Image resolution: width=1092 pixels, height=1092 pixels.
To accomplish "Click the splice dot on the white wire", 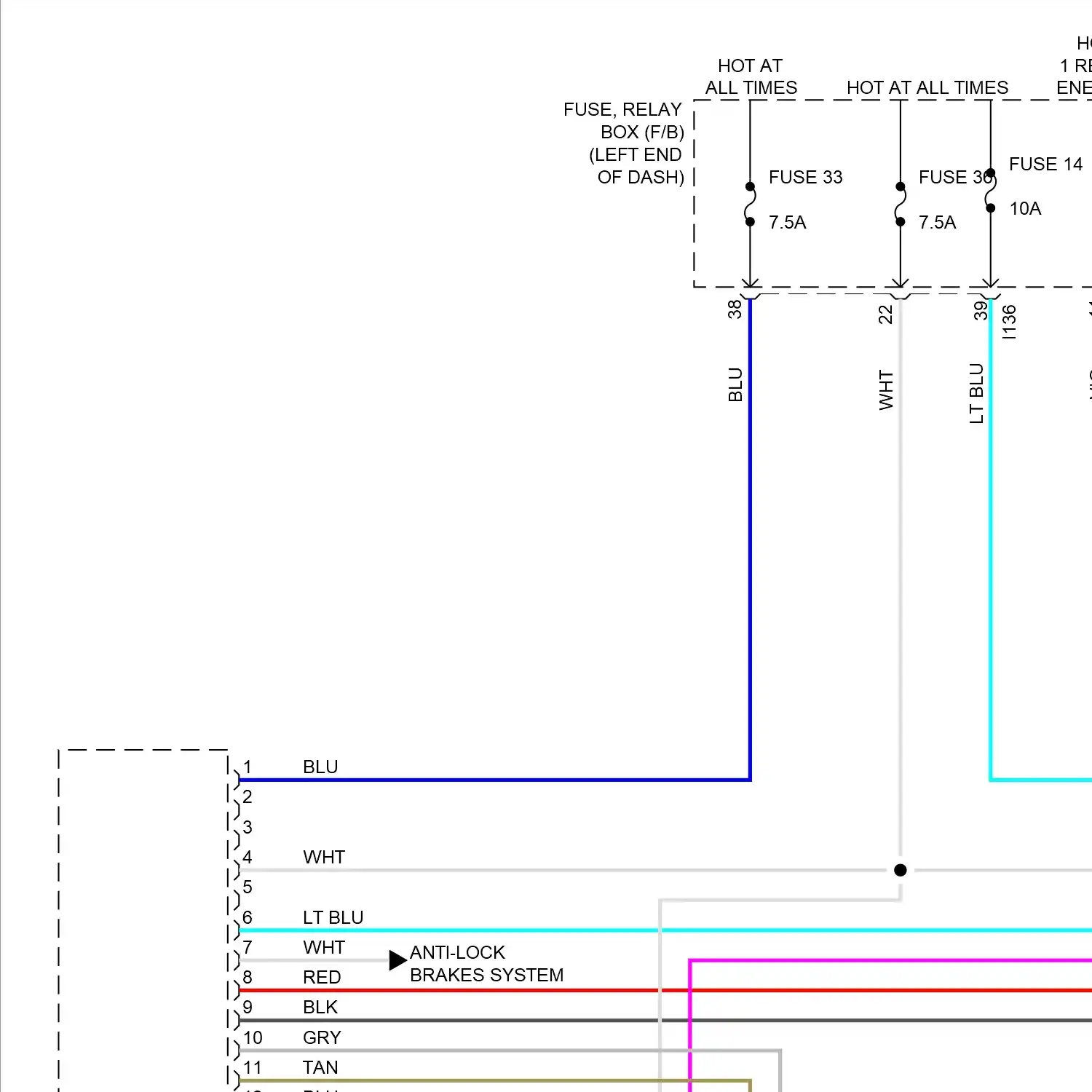I will coord(901,870).
